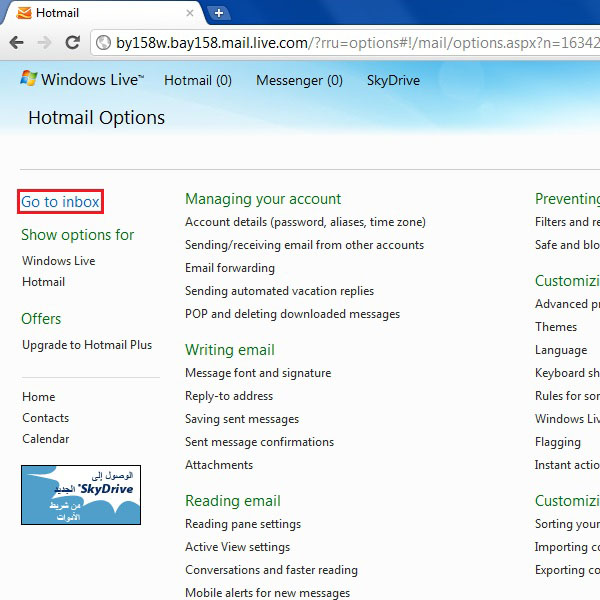The image size is (600, 600).
Task: Click the Reading email heading
Action: tap(233, 501)
